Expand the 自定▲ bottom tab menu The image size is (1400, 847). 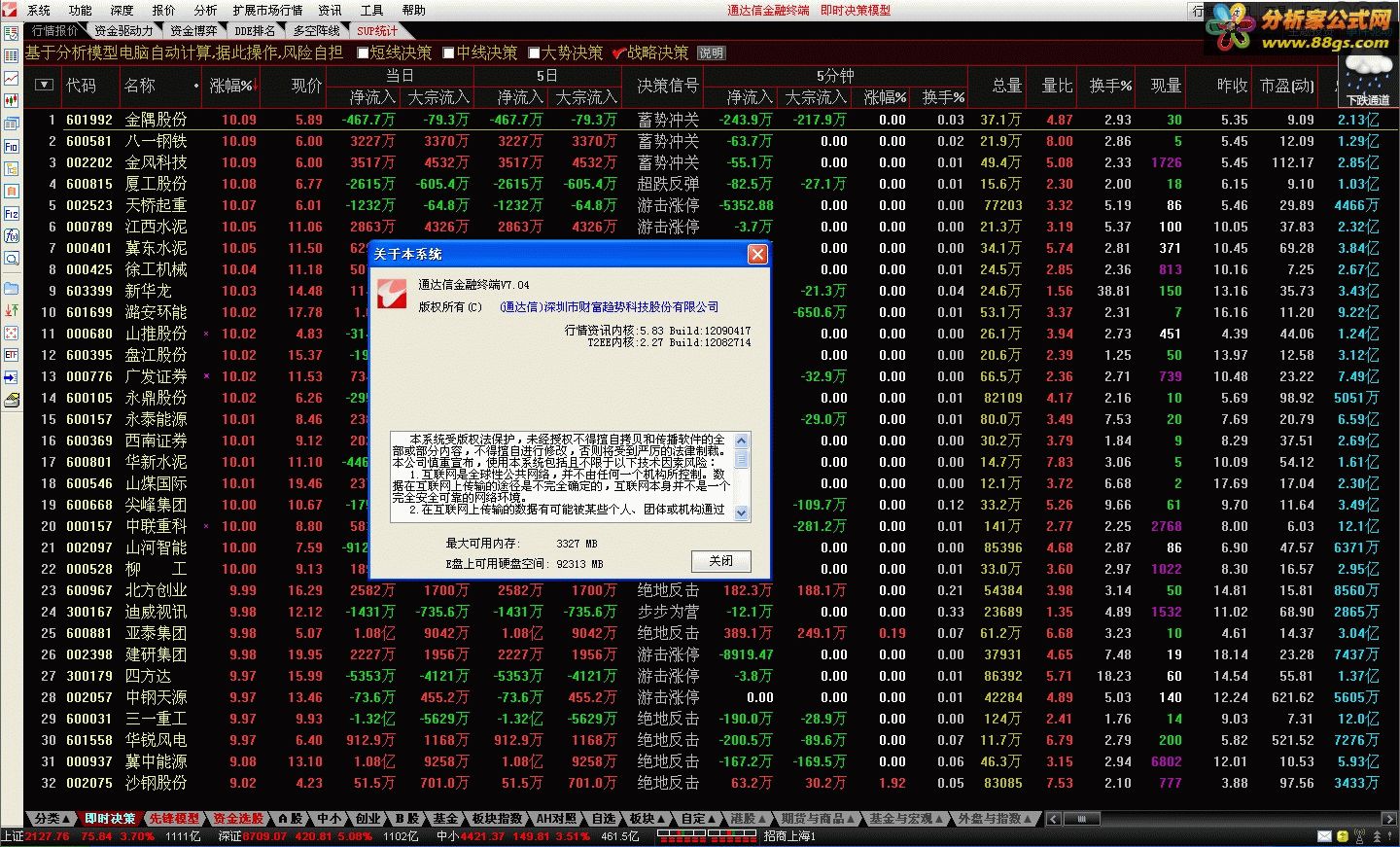click(x=698, y=819)
